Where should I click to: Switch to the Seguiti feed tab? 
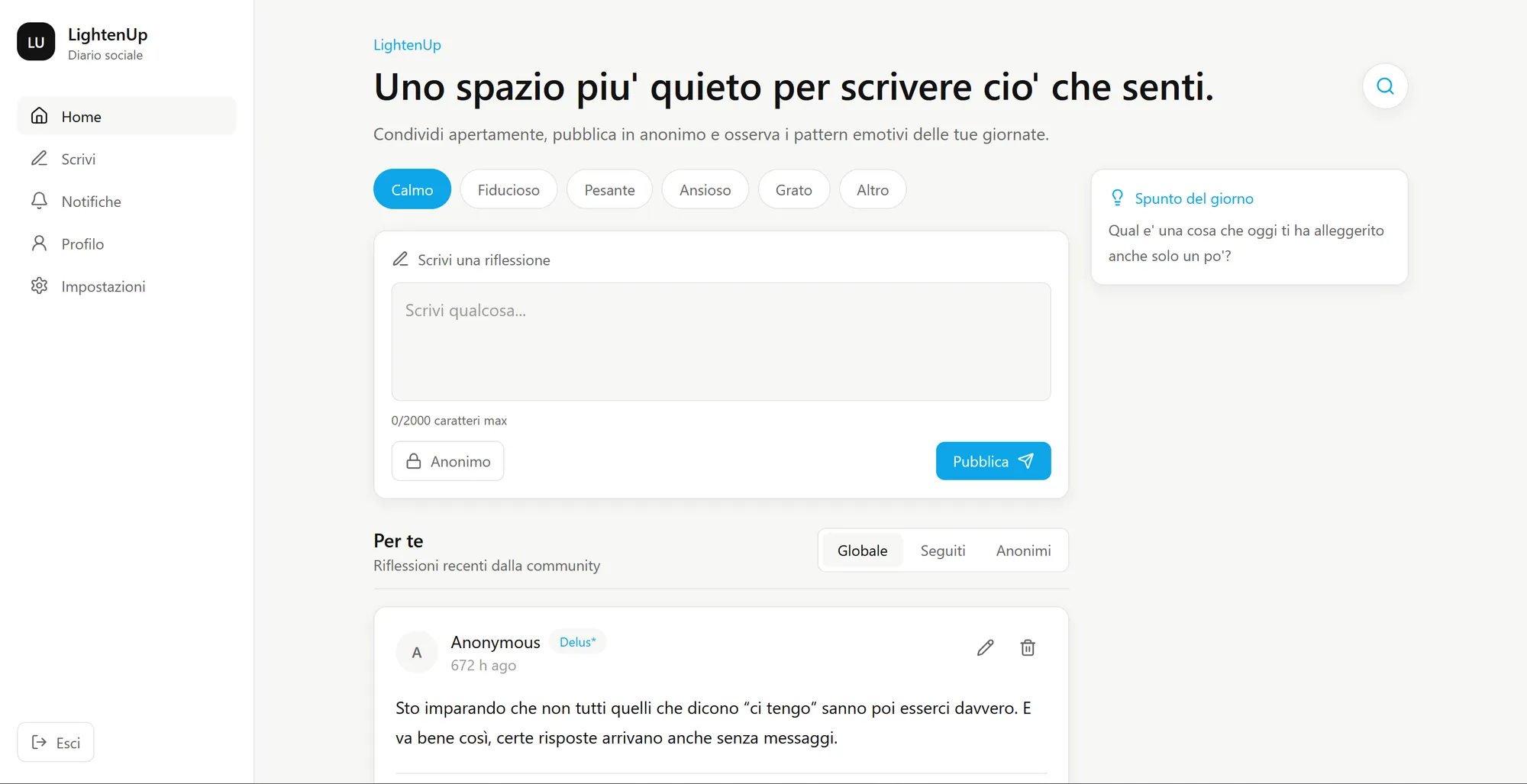coord(943,550)
